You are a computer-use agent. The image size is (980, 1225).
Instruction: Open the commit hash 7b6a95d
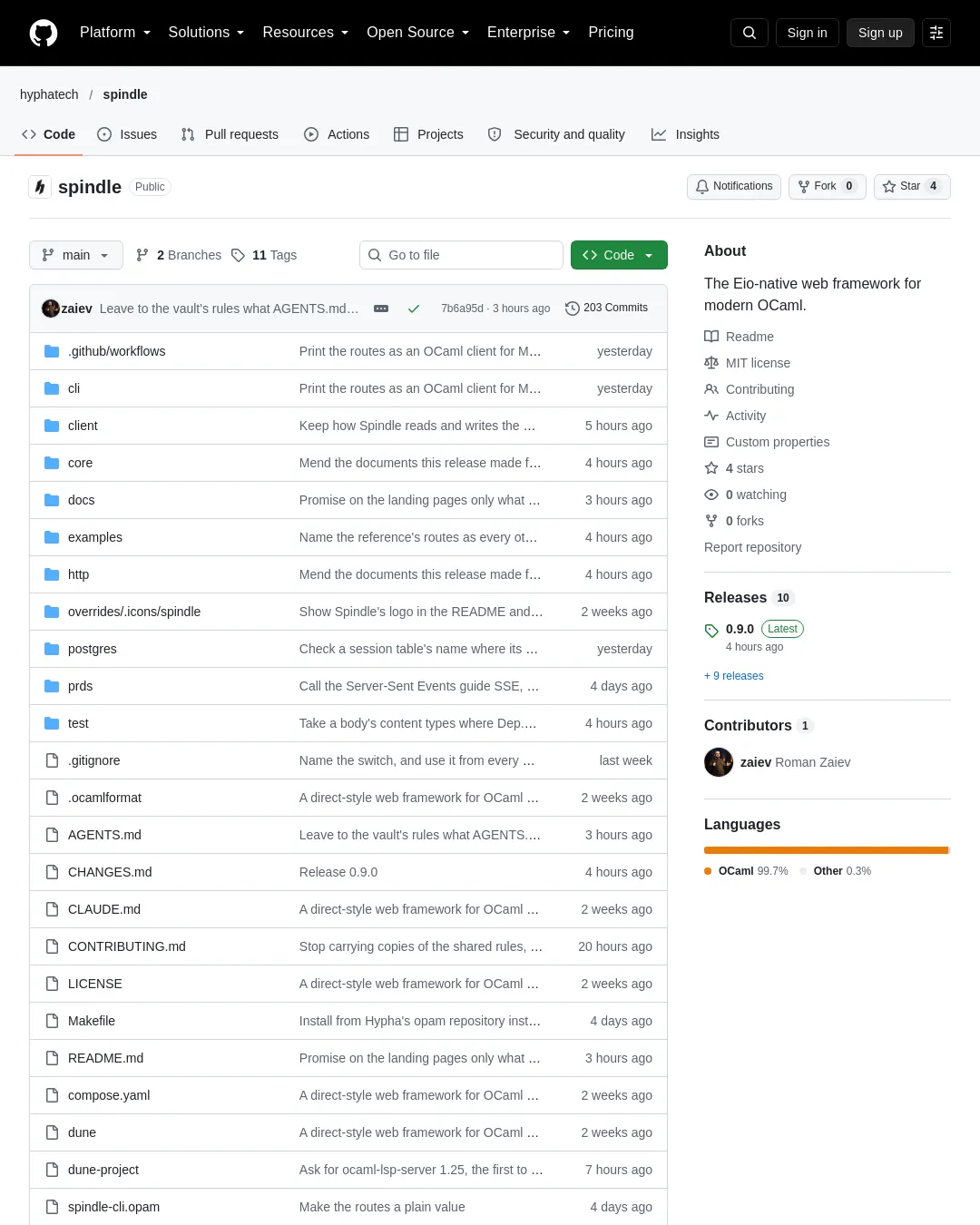(462, 309)
